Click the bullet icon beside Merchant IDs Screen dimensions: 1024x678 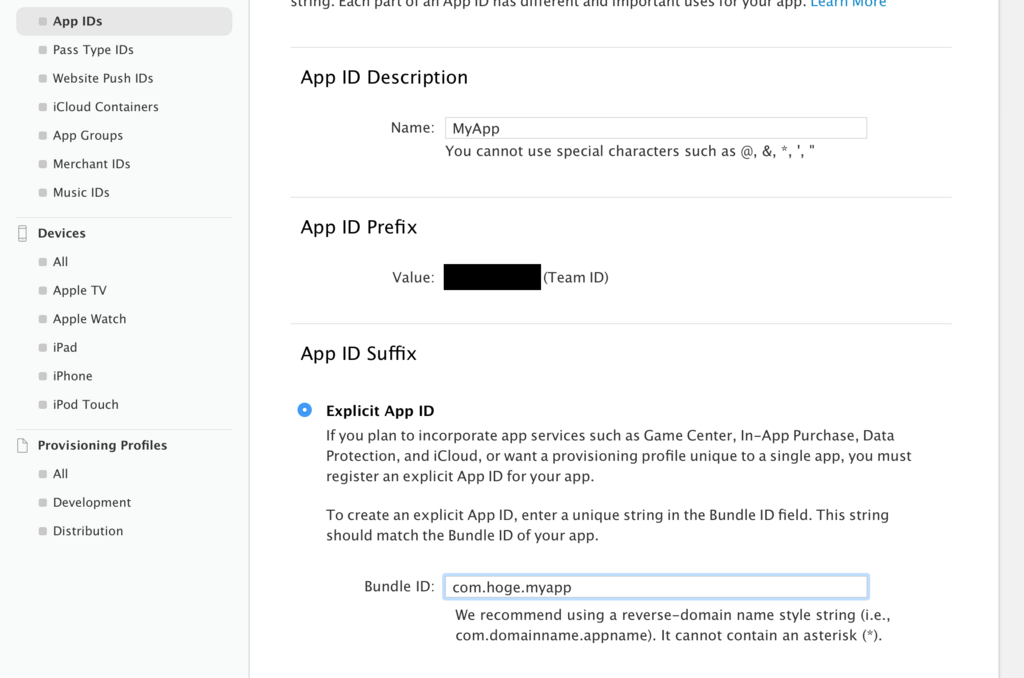pos(42,164)
